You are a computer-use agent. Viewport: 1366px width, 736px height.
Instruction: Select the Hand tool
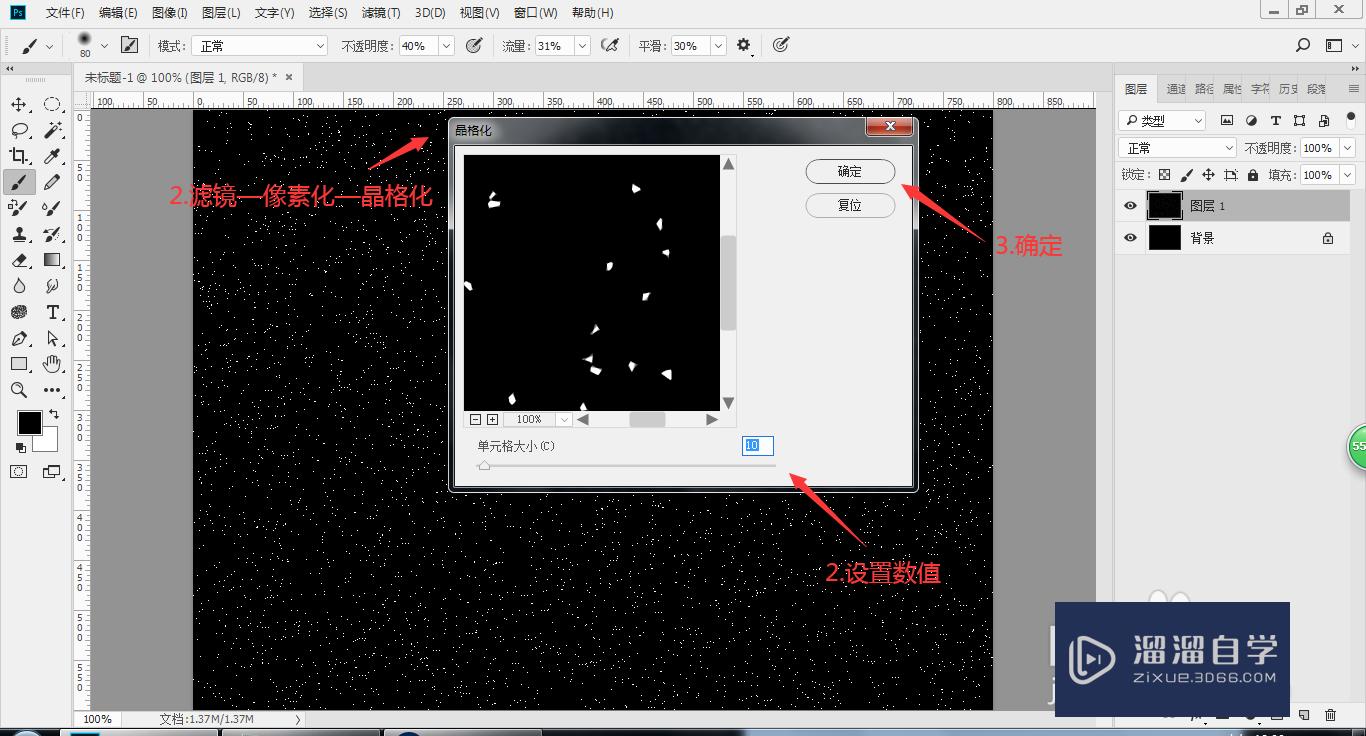(52, 364)
